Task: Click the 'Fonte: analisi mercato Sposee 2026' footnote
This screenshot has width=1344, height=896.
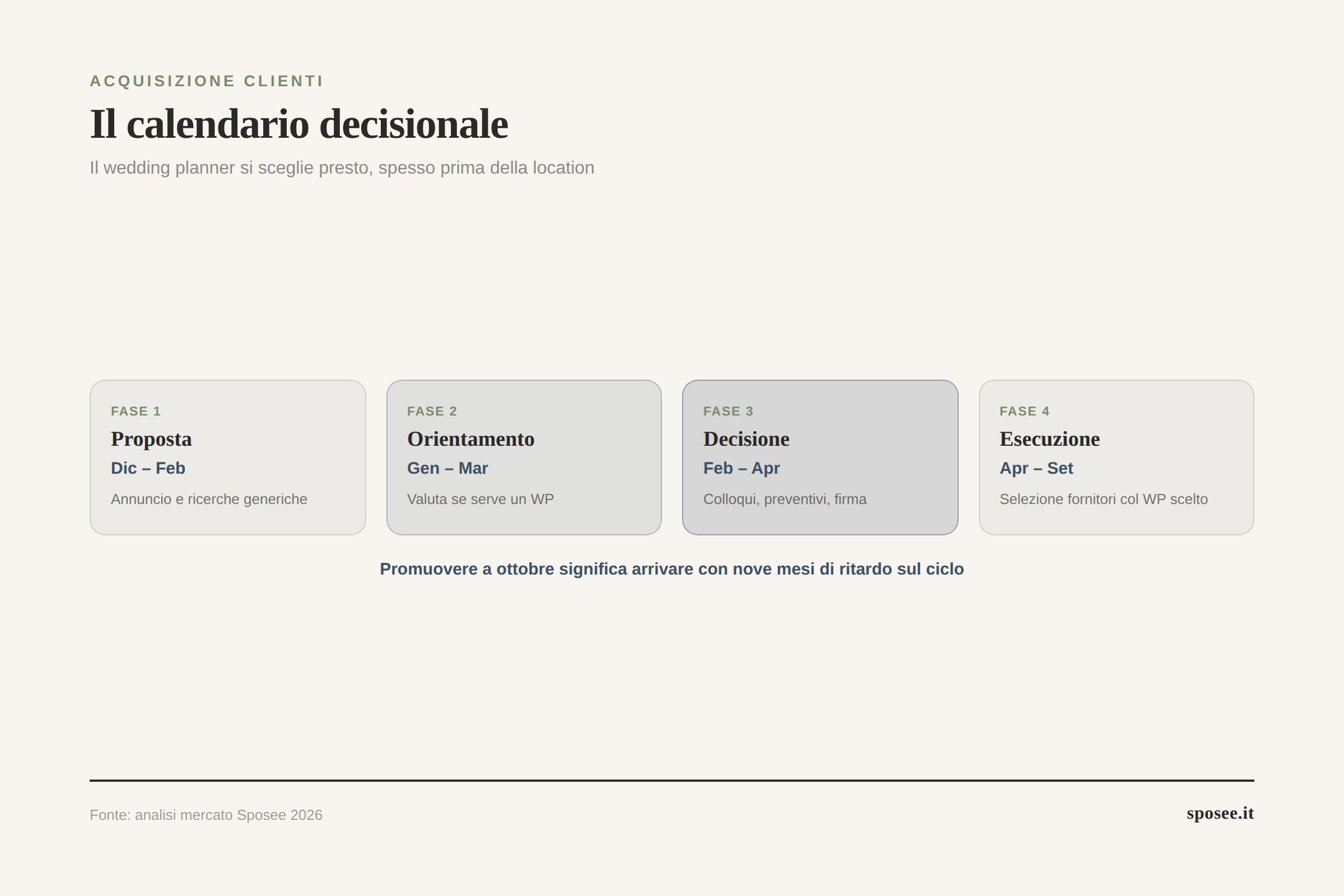Action: coord(206,815)
